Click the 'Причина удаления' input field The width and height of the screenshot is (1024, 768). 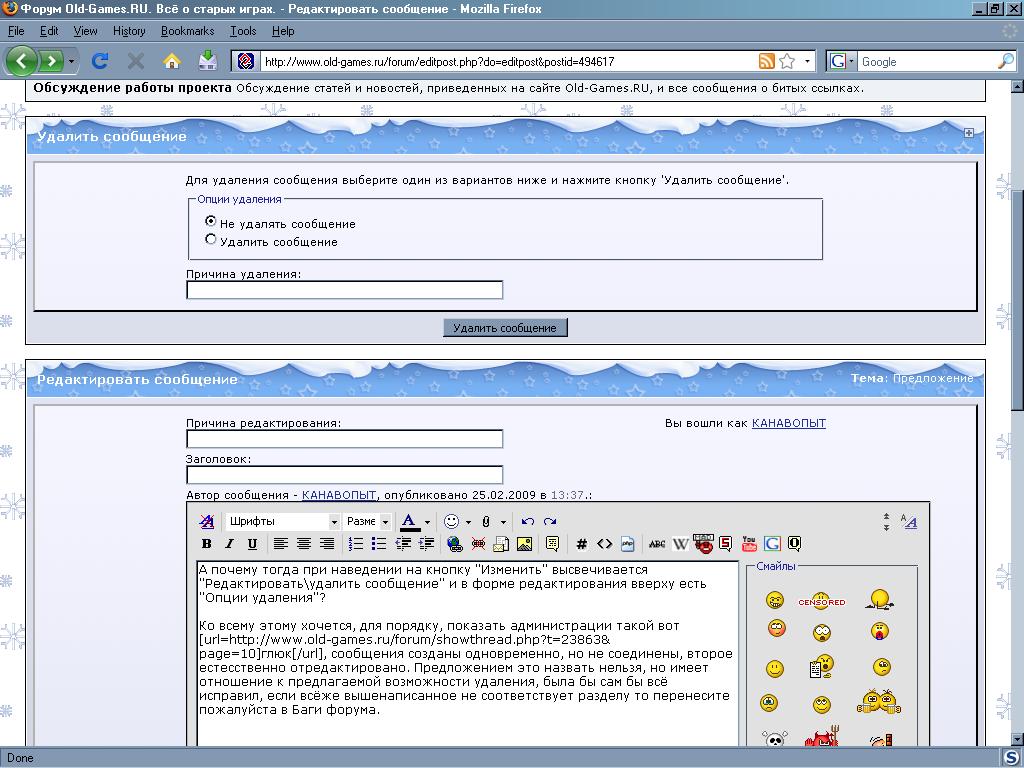point(344,290)
